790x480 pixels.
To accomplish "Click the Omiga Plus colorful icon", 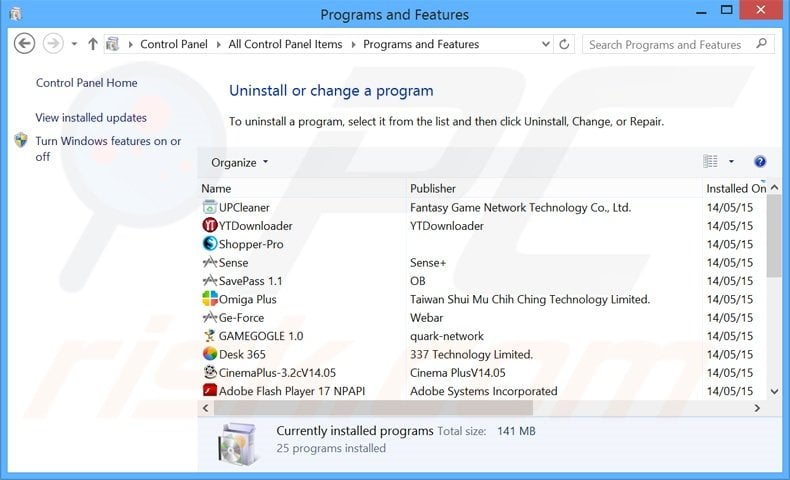I will tap(209, 299).
